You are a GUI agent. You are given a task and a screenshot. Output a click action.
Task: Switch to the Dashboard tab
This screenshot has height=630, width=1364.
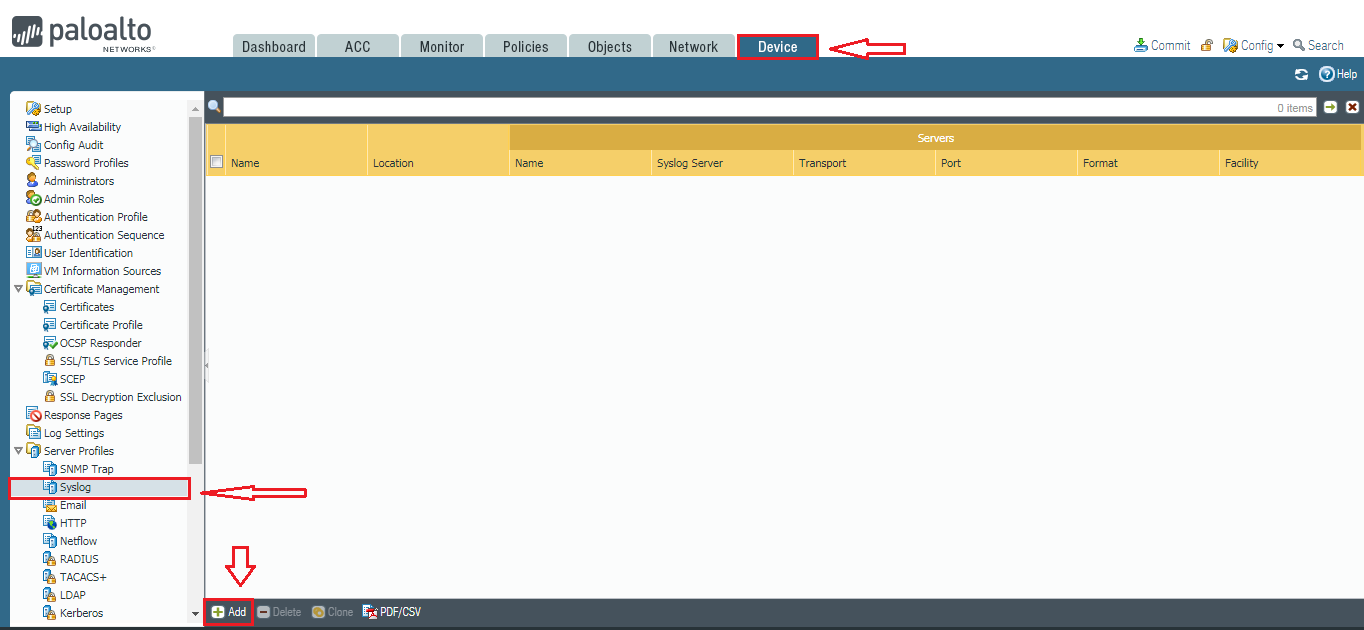(x=273, y=45)
